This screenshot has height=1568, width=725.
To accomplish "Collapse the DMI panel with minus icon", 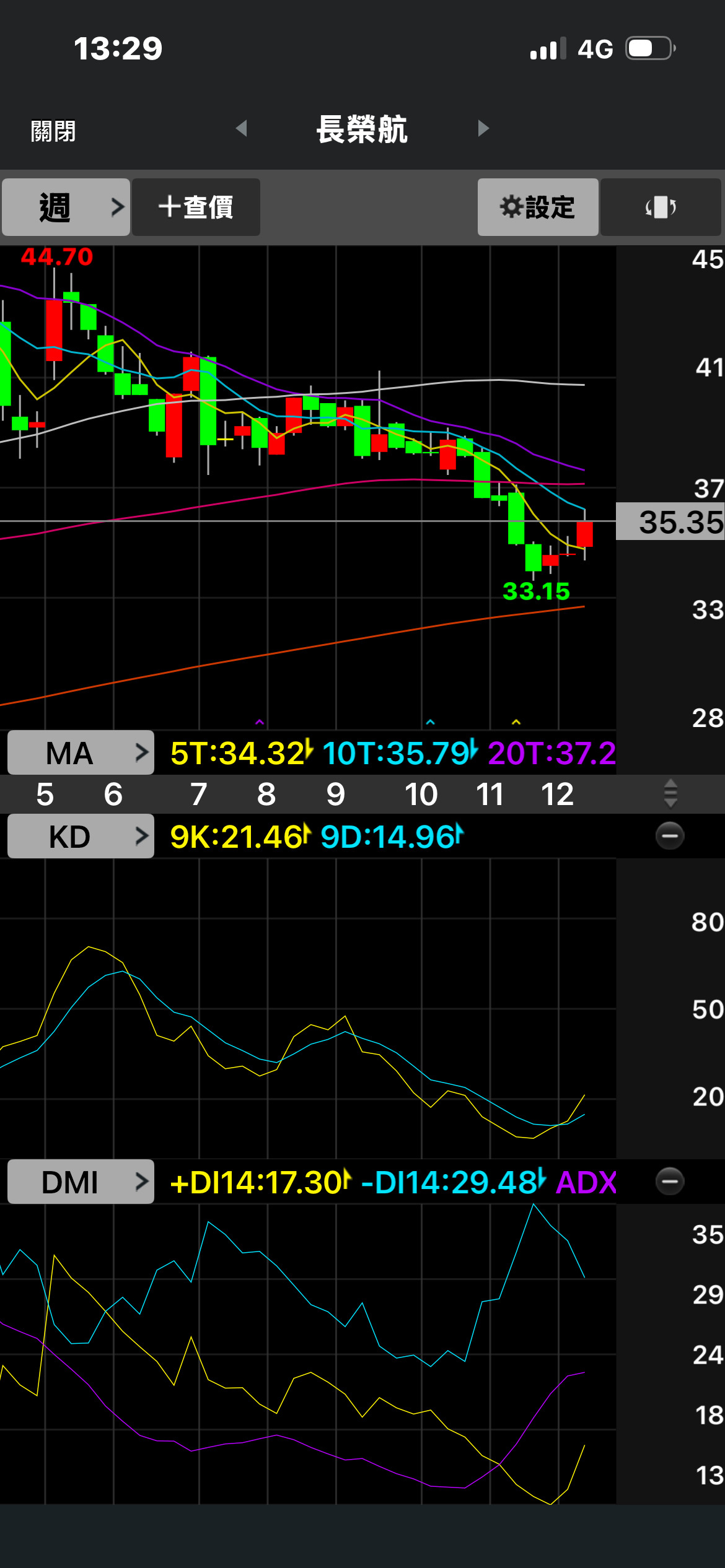I will 670,1182.
